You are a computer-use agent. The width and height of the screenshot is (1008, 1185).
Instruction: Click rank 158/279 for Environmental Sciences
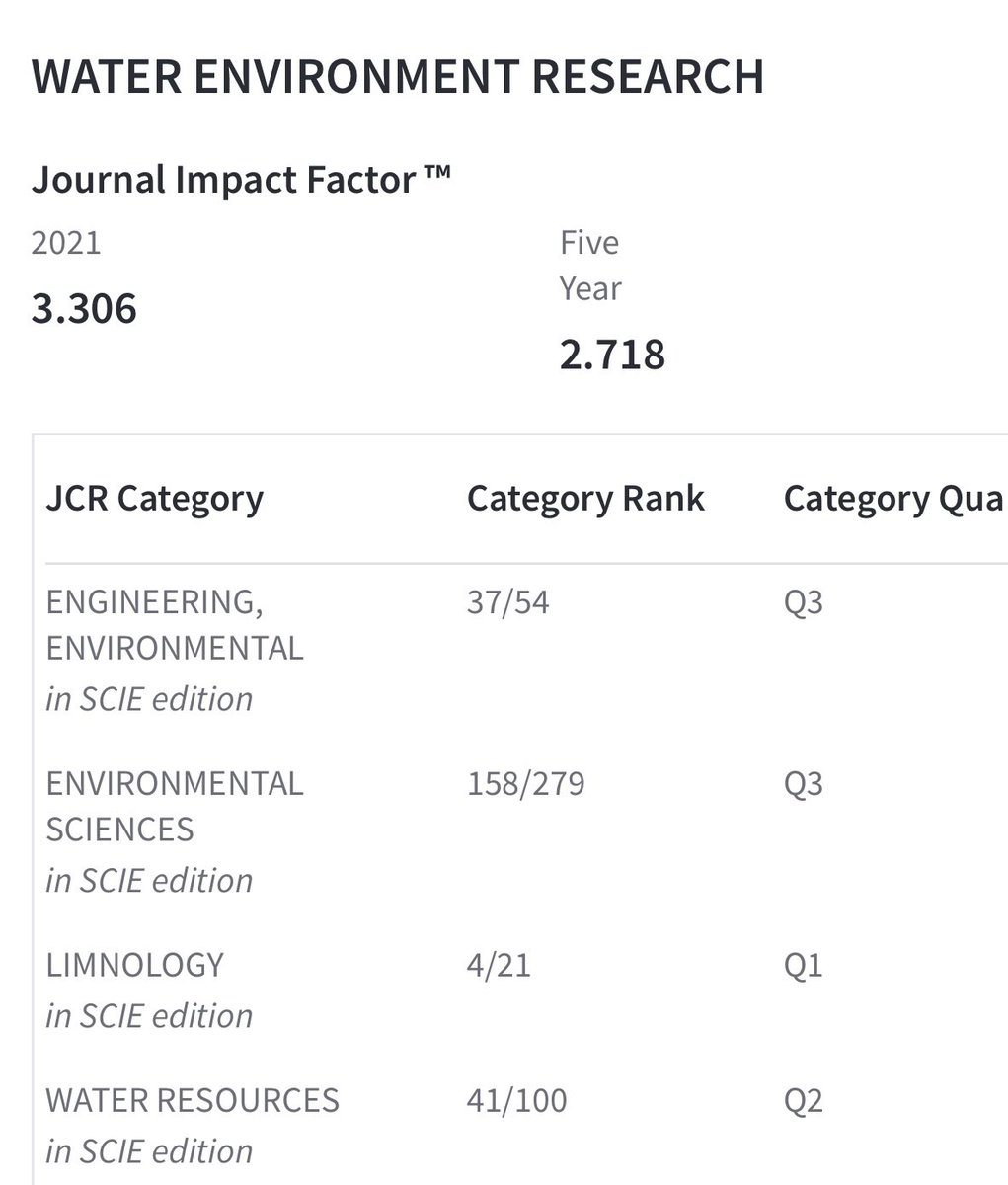526,784
